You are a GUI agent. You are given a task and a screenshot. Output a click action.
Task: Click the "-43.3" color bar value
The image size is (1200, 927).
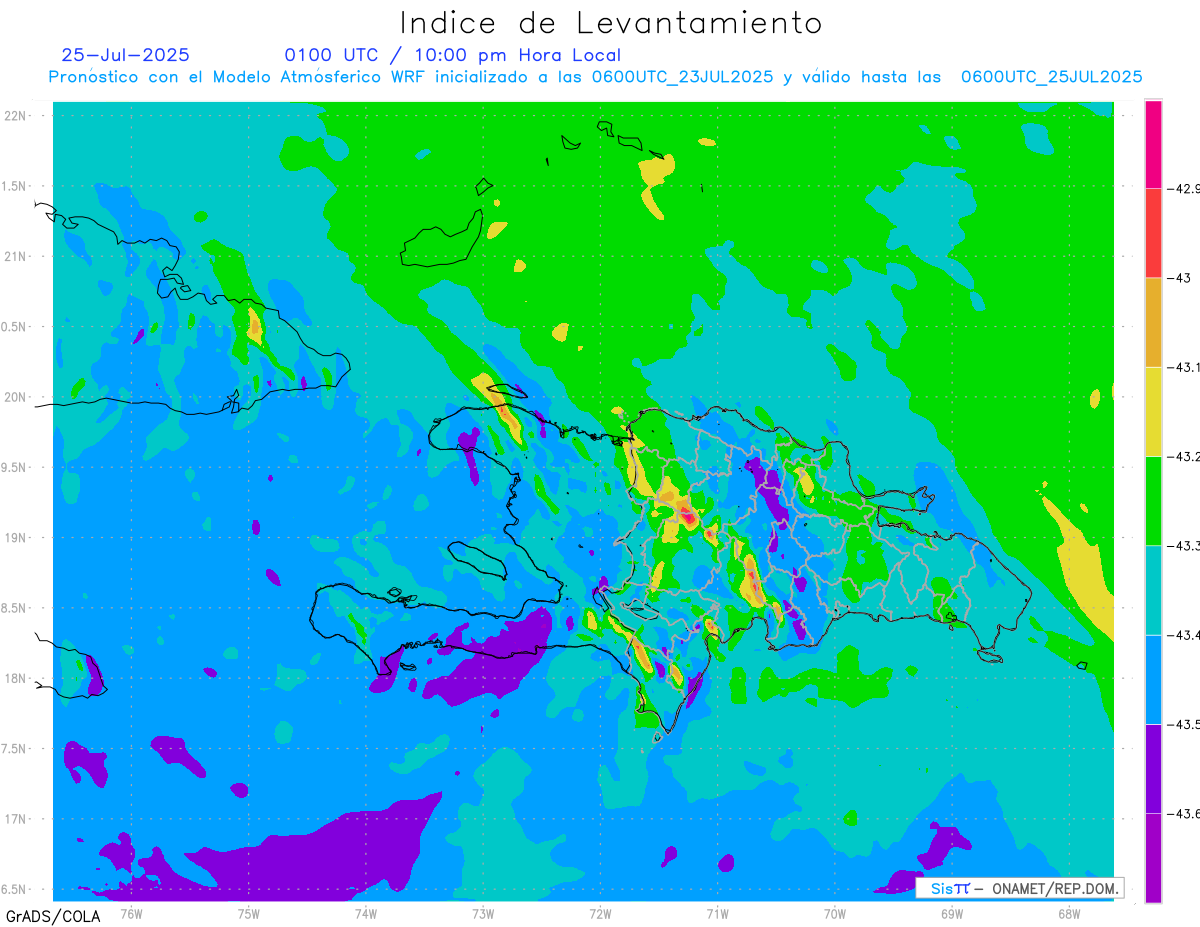tap(1184, 545)
